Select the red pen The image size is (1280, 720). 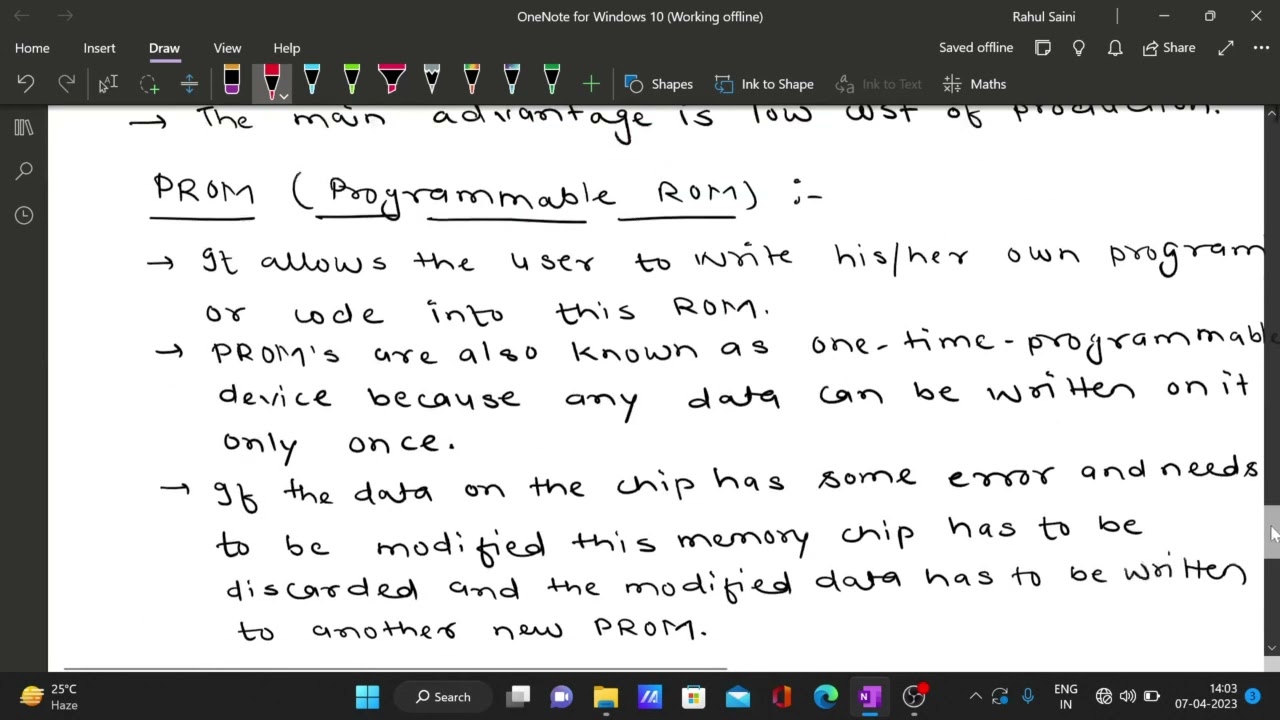tap(270, 82)
